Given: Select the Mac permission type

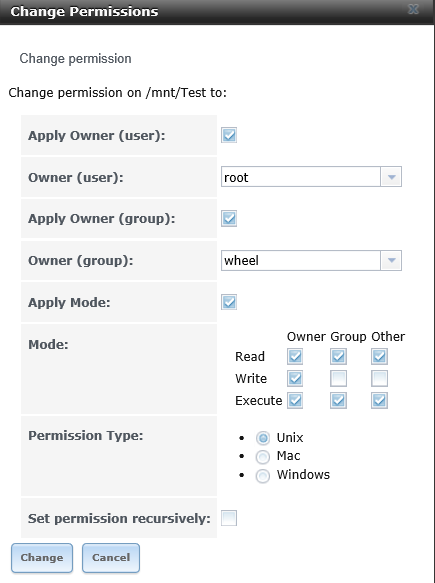Looking at the screenshot, I should pyautogui.click(x=263, y=457).
